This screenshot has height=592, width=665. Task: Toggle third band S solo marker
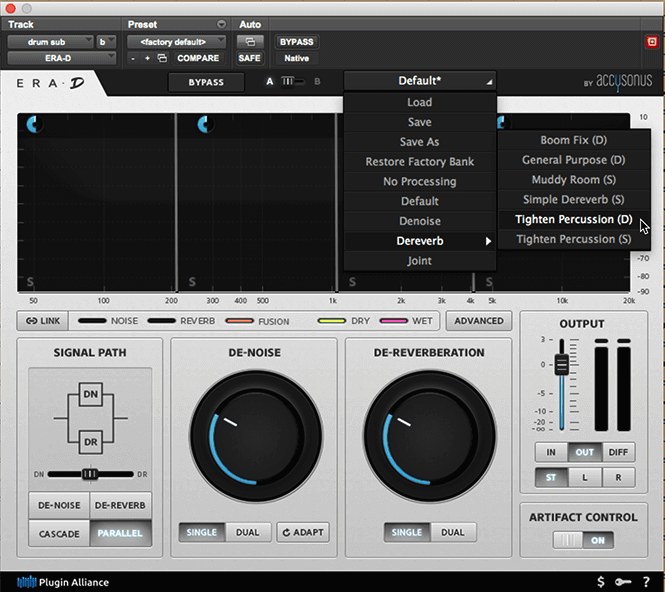(352, 282)
